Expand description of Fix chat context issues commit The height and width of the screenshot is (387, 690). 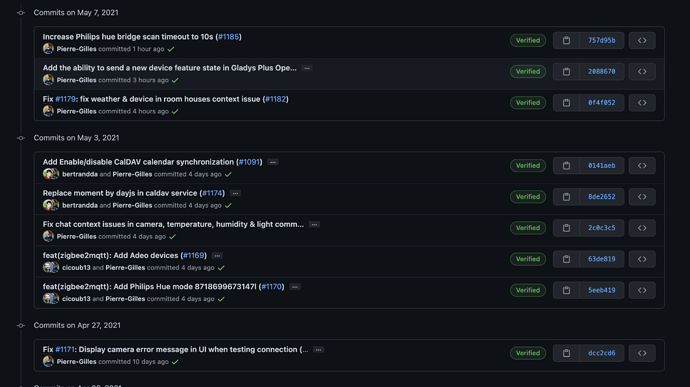[x=314, y=225]
